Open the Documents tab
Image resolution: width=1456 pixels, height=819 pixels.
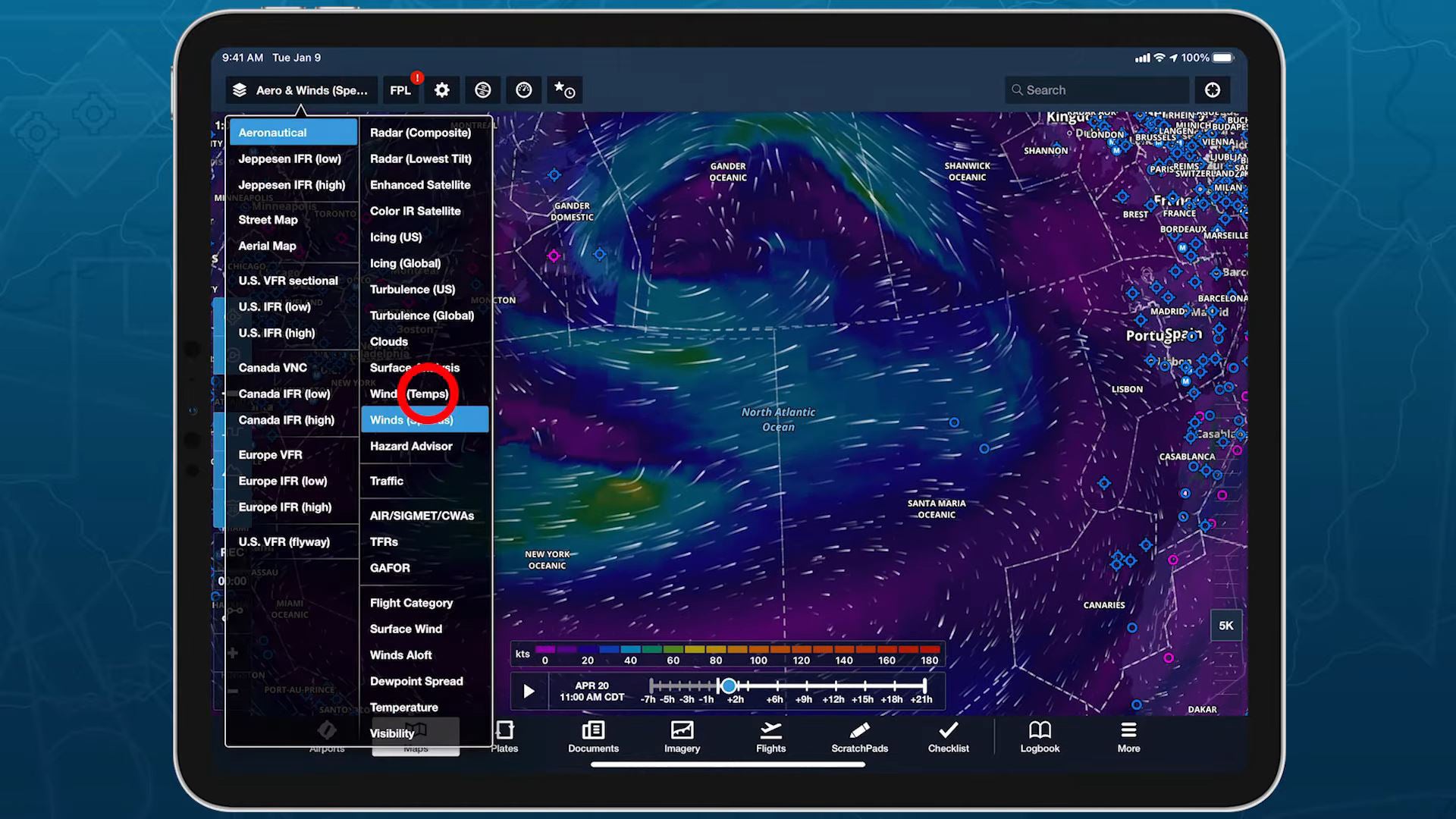coord(593,736)
